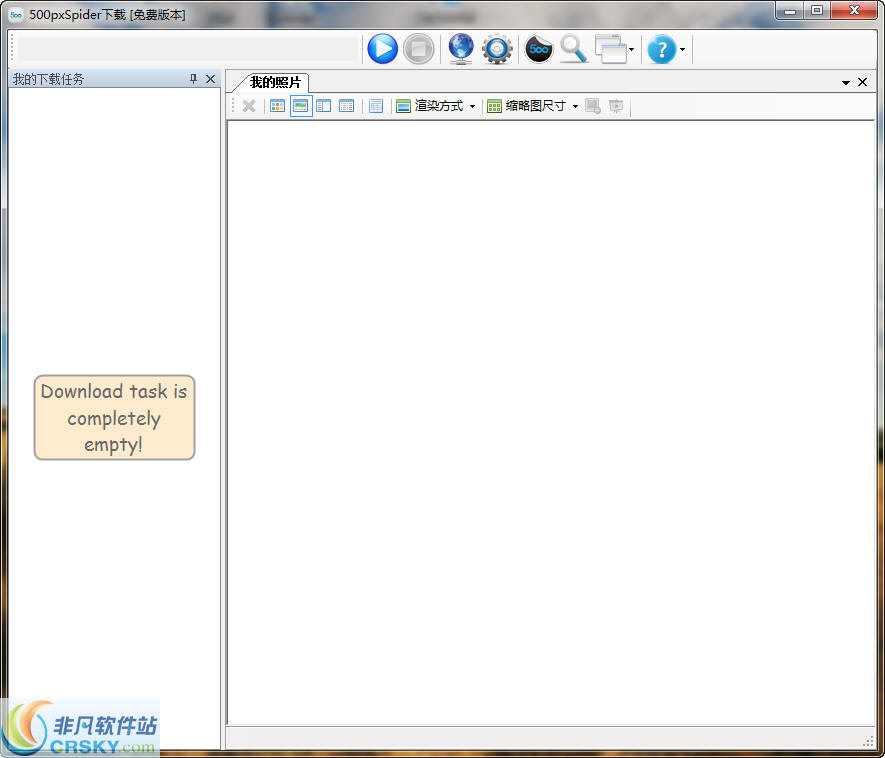Open the globe browser icon
The height and width of the screenshot is (758, 885).
click(461, 49)
